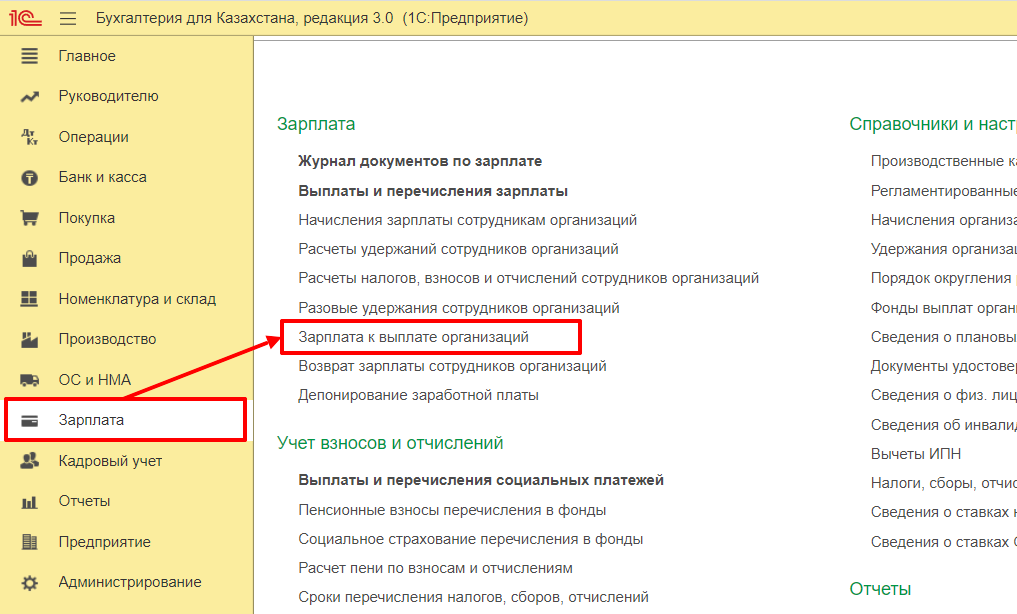Open Вычеты ИПН reference link
The height and width of the screenshot is (614, 1017).
pyautogui.click(x=915, y=453)
